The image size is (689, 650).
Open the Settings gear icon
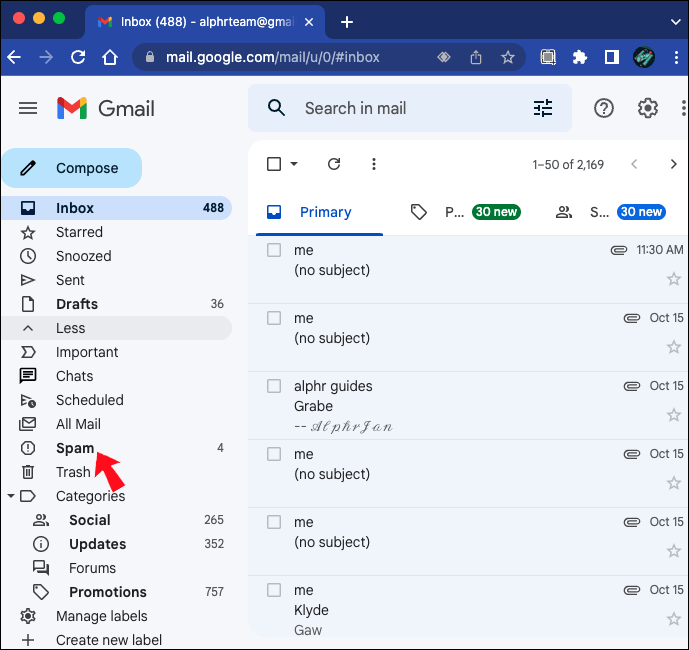(648, 108)
